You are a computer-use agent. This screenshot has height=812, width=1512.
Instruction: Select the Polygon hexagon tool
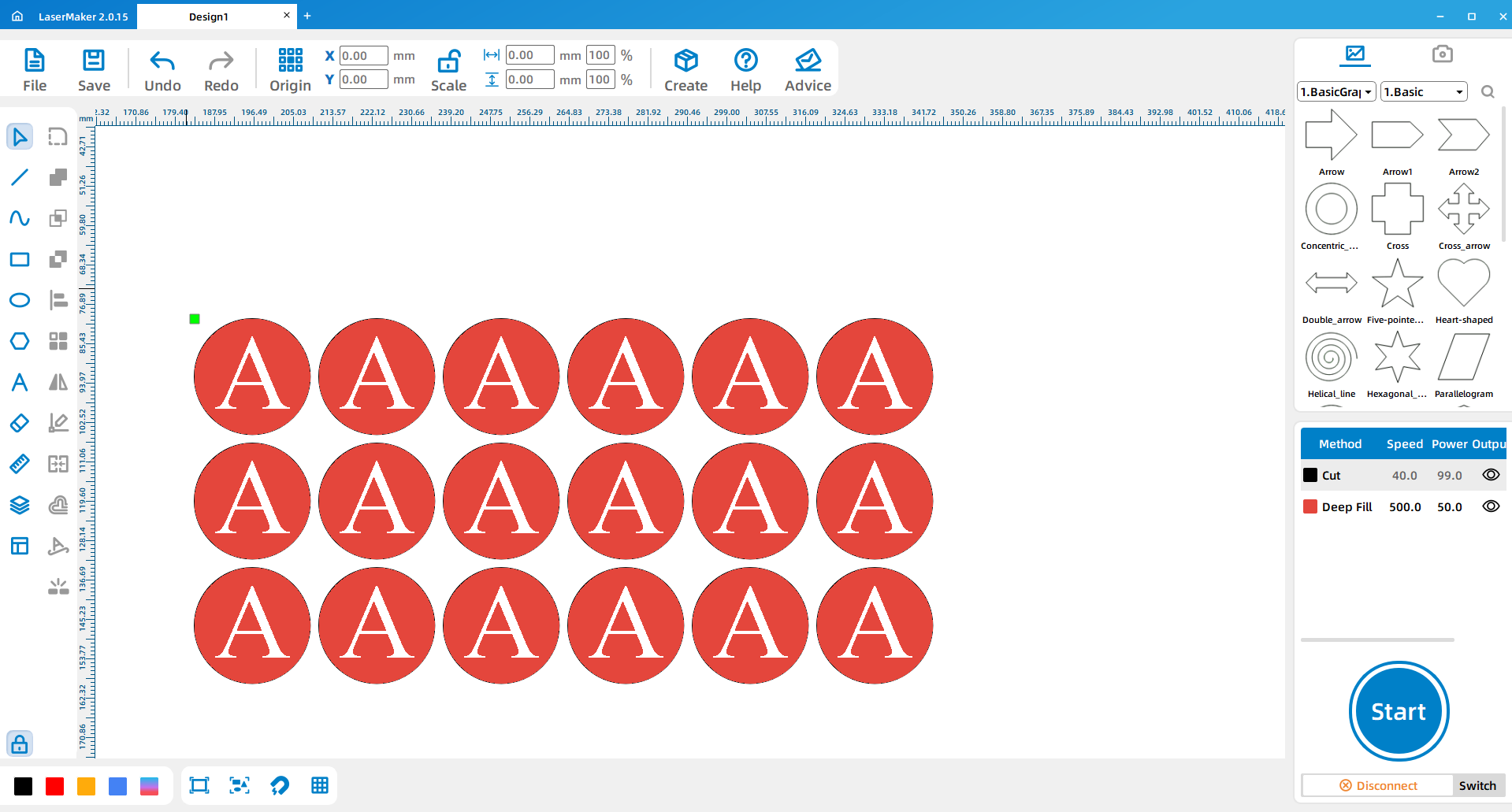[20, 341]
